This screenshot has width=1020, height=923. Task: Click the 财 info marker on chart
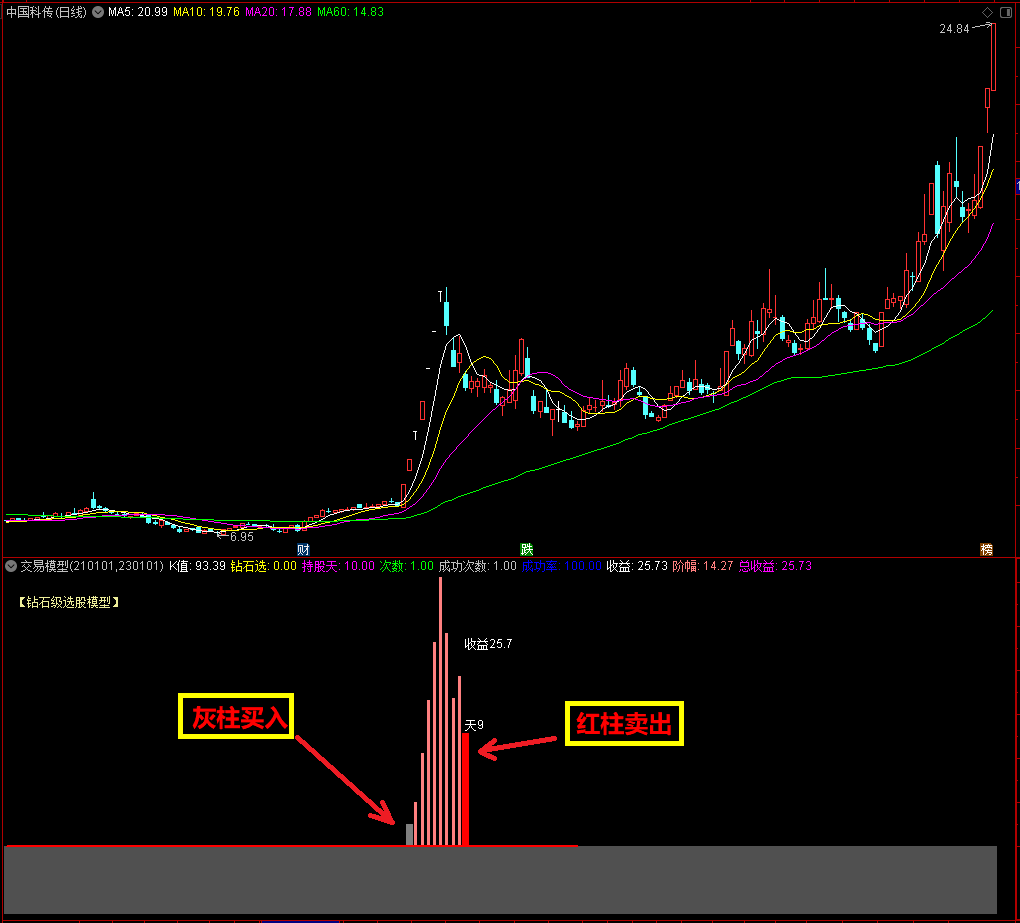coord(303,549)
